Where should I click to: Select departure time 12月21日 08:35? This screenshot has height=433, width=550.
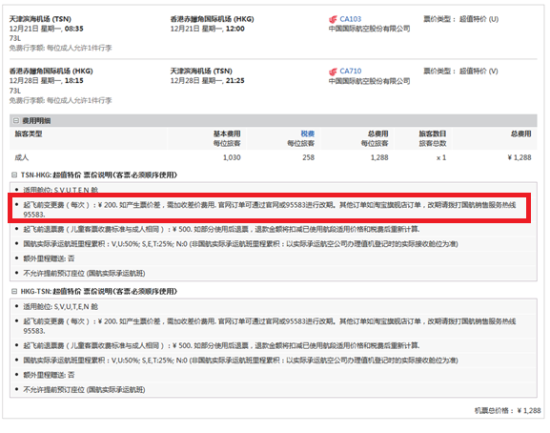(46, 29)
